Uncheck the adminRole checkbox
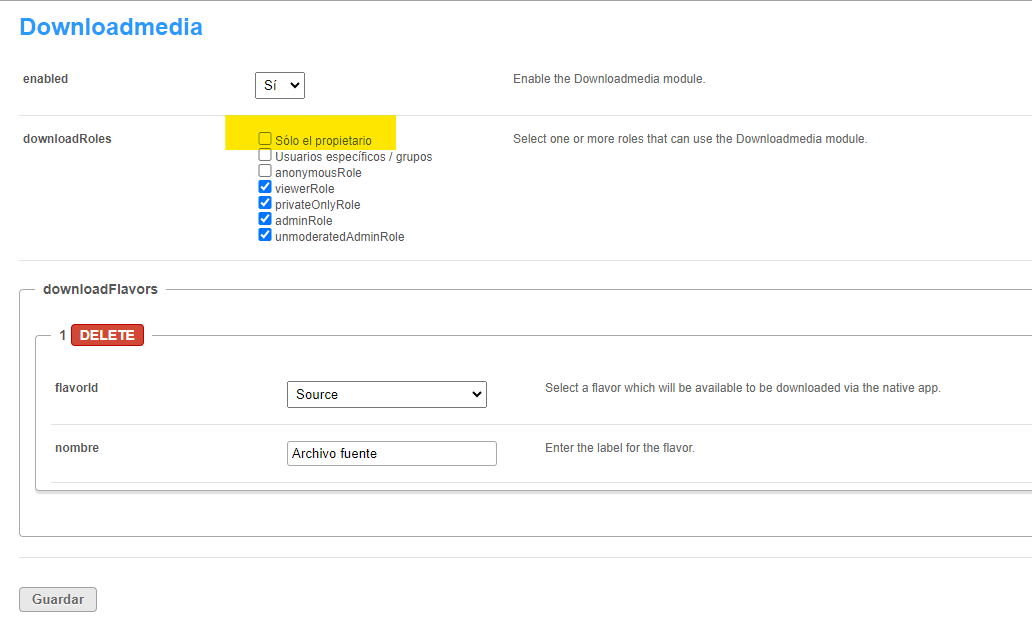The image size is (1032, 627). coord(265,219)
